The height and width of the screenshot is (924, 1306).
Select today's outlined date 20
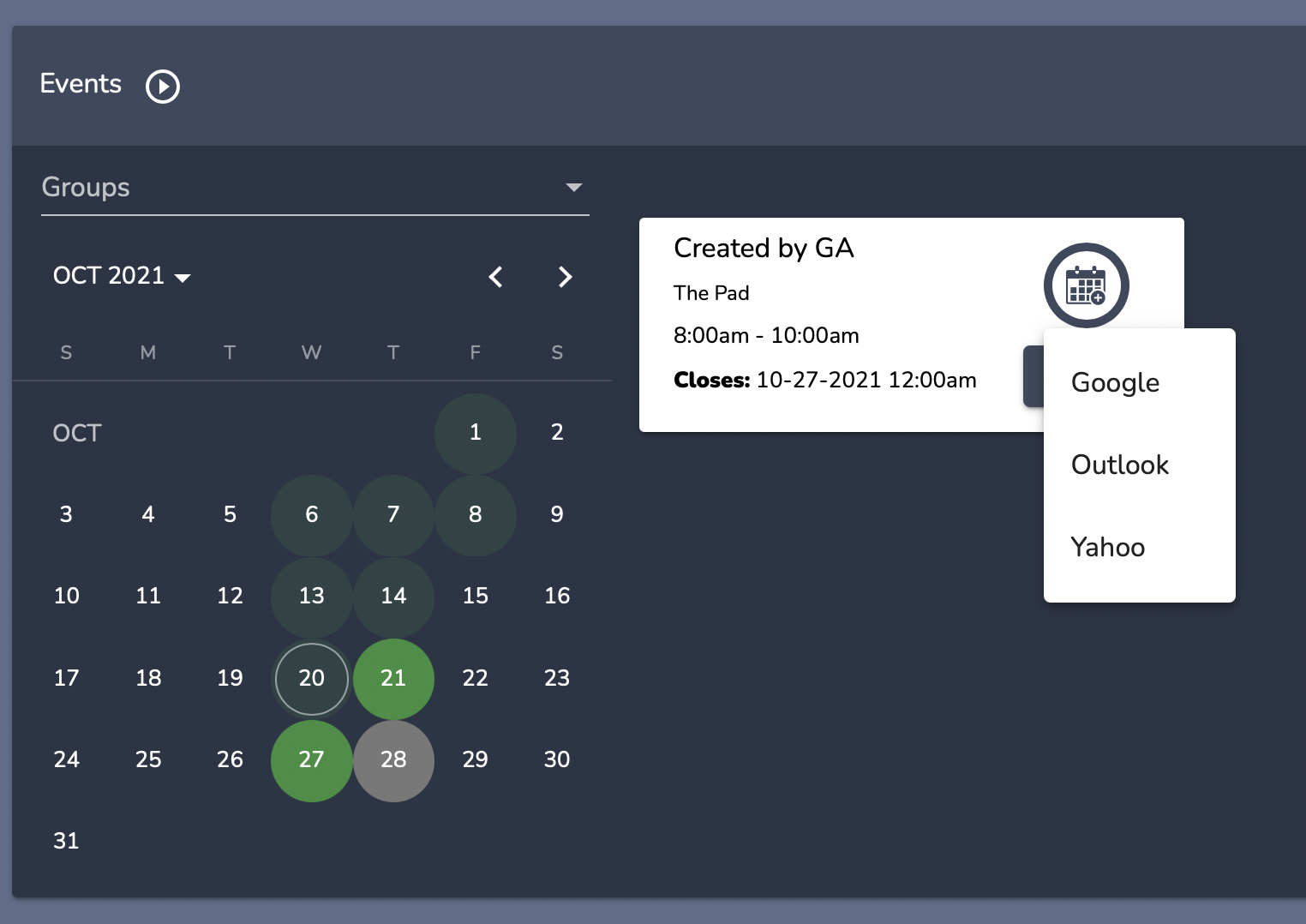[x=311, y=679]
